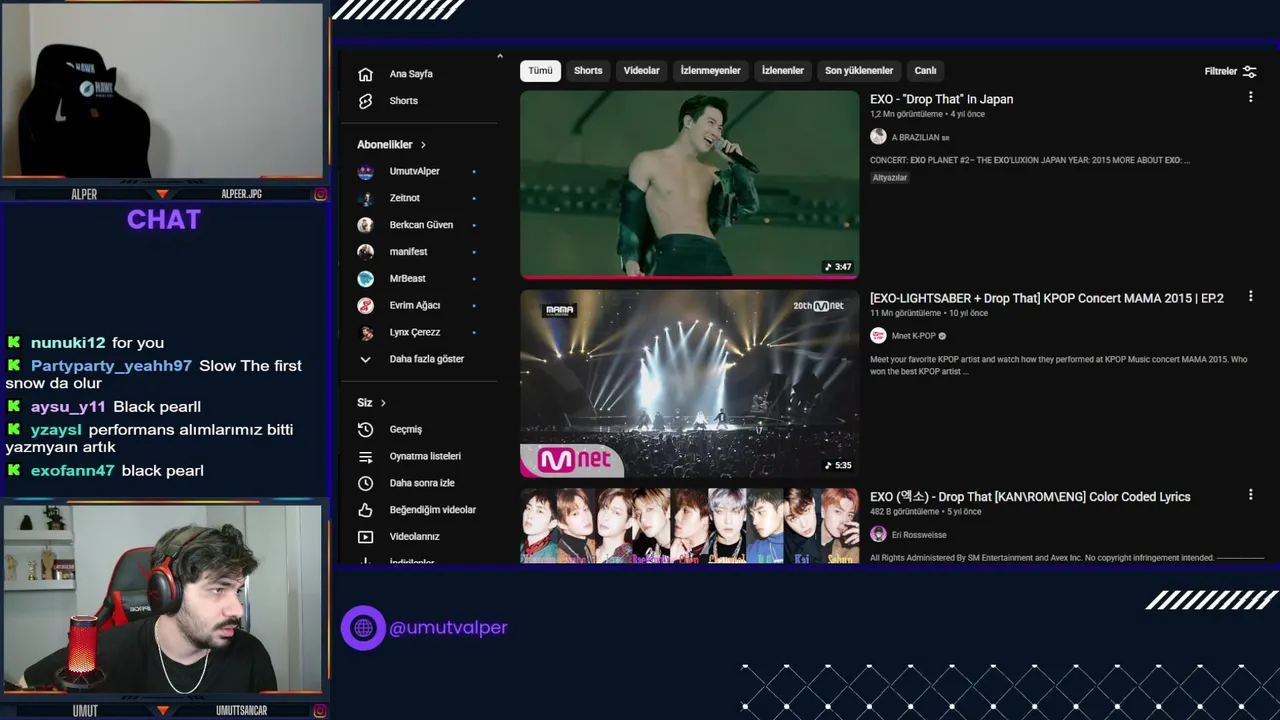This screenshot has width=1280, height=720.
Task: Select the İzlenenler filter chip
Action: pos(782,71)
